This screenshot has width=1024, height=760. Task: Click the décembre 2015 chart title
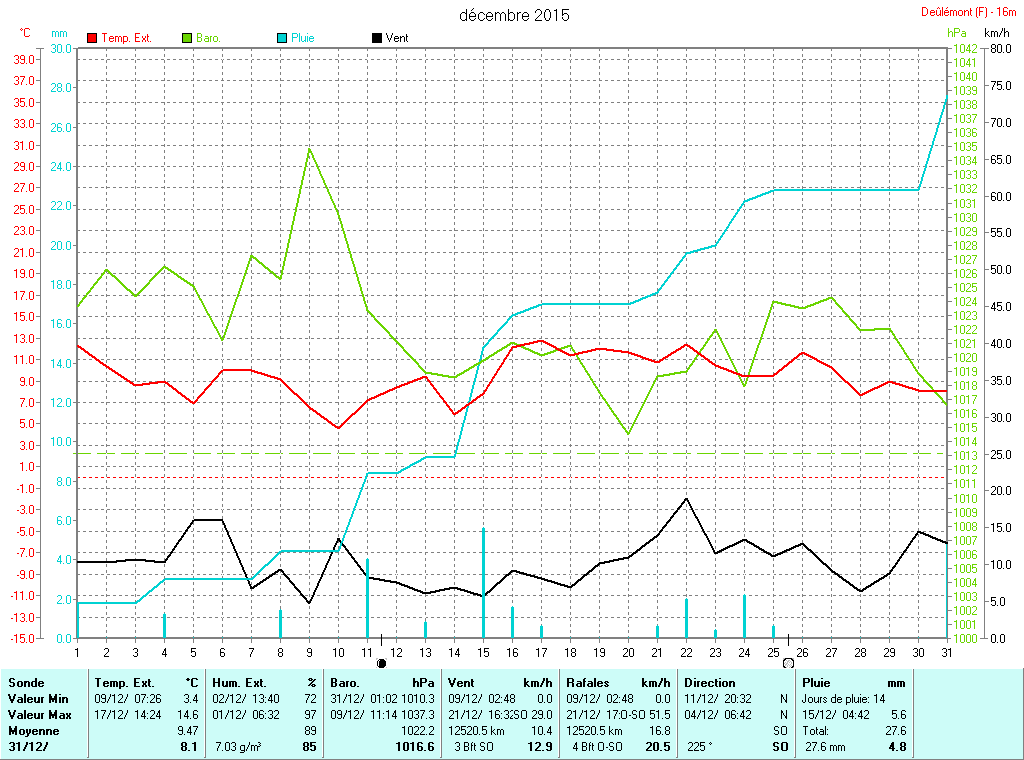pos(514,15)
